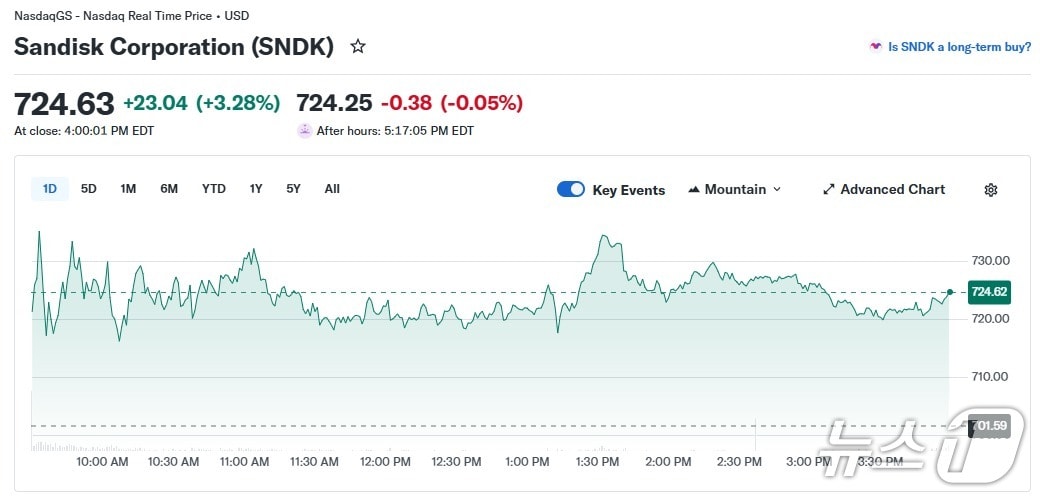Viewport: 1040px width, 499px height.
Task: Add SNDK to watchlist with star icon
Action: pos(357,46)
